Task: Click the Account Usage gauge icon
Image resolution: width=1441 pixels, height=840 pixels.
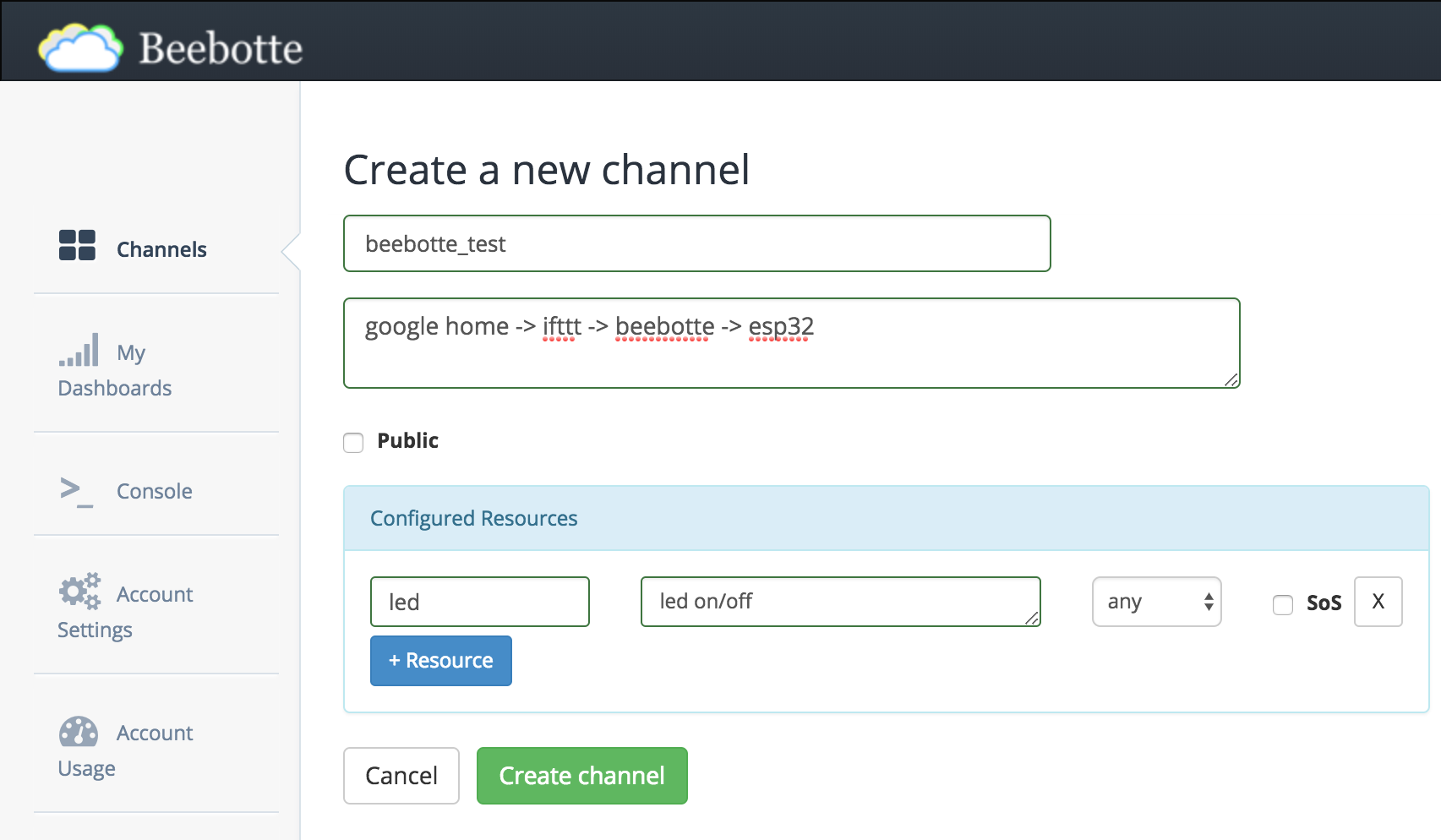Action: [x=79, y=732]
